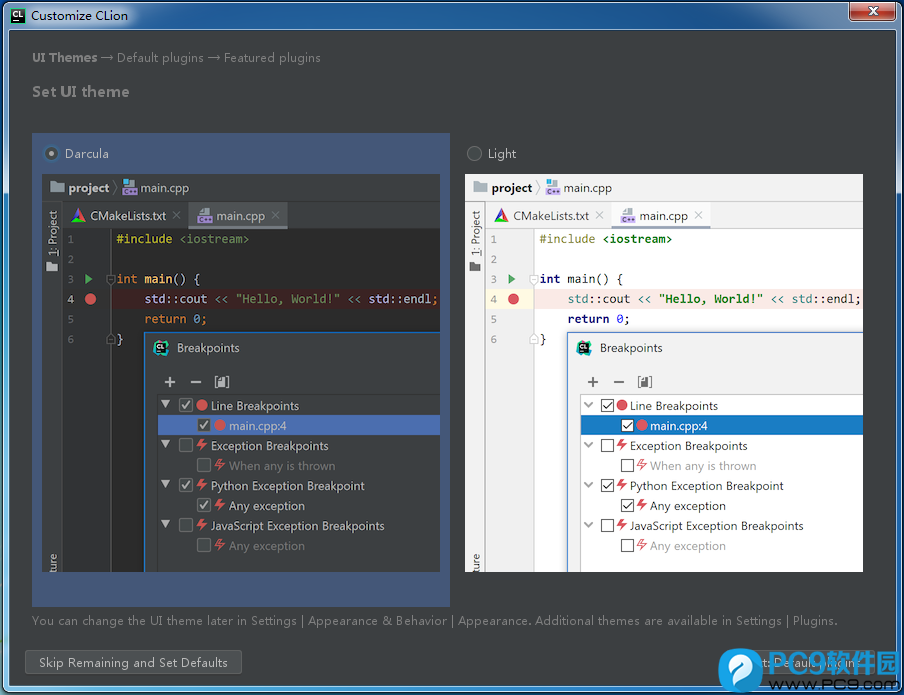Image resolution: width=904 pixels, height=695 pixels.
Task: Click UI Themes step in the wizard breadcrumb
Action: point(65,58)
